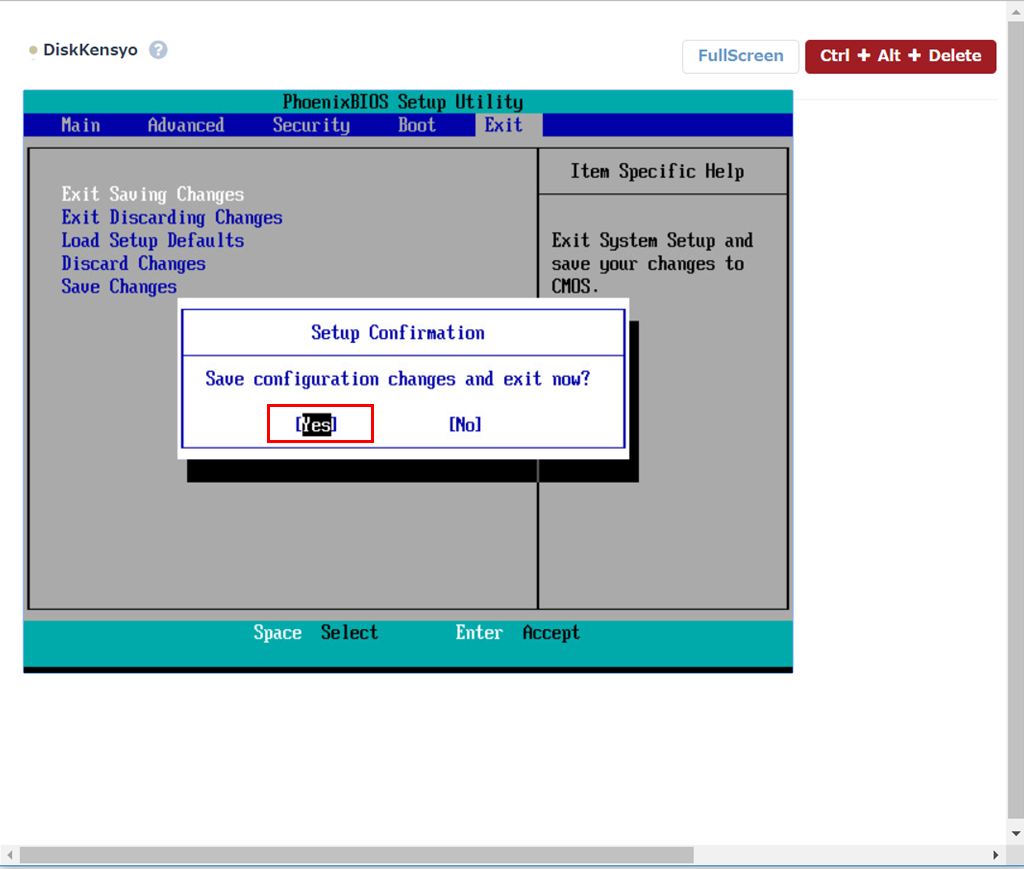The height and width of the screenshot is (870, 1024).
Task: Click the vertical scrollbar up arrow
Action: tap(1016, 11)
